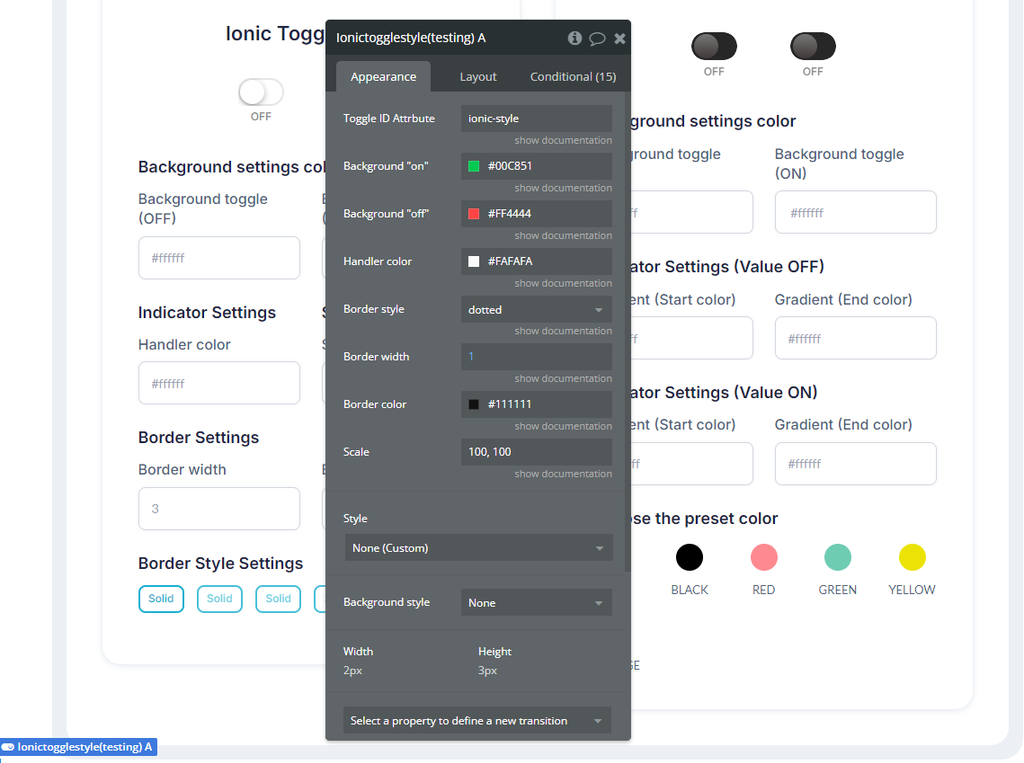
Task: Open the element info icon
Action: click(x=574, y=38)
